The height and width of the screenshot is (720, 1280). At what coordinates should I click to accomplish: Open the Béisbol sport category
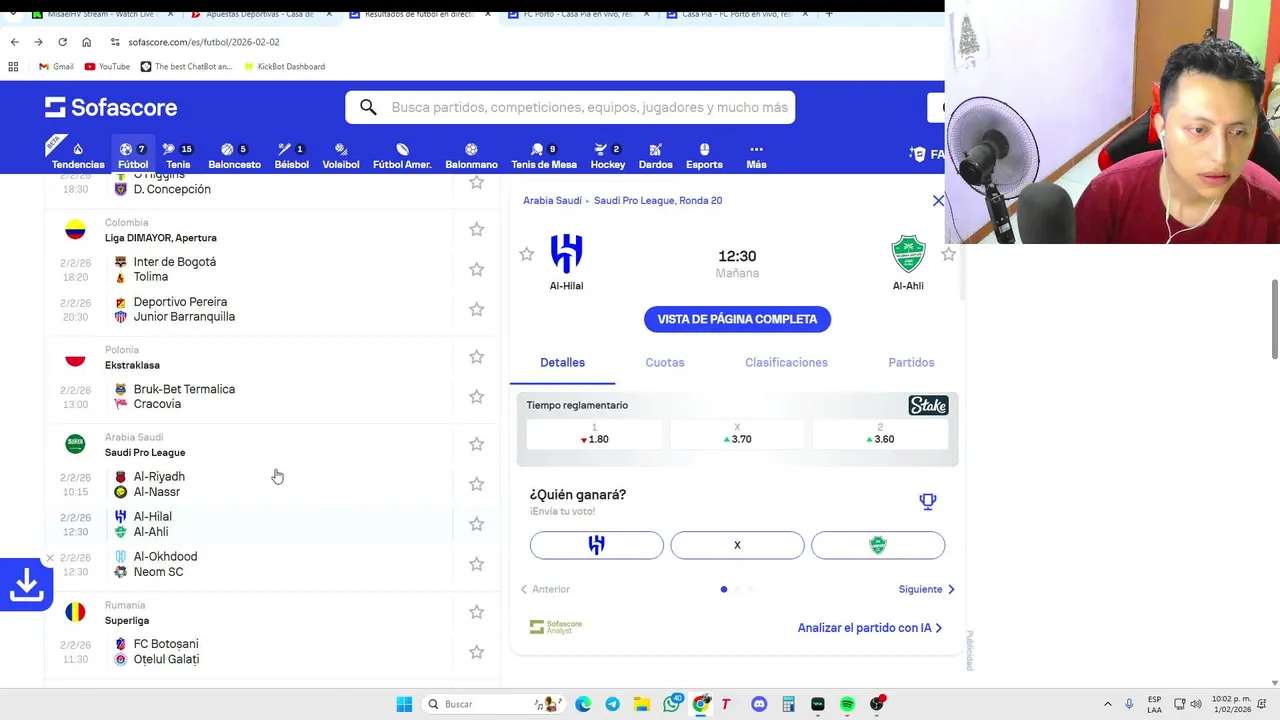pyautogui.click(x=291, y=155)
